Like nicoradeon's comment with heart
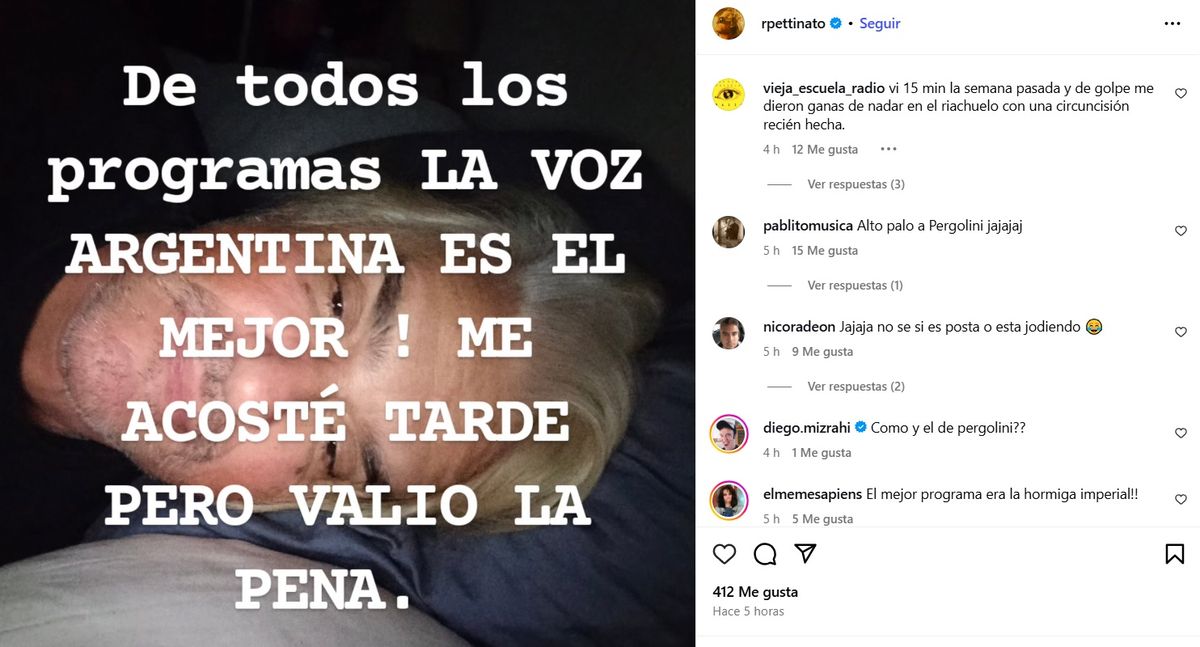The height and width of the screenshot is (647, 1200). [x=1180, y=332]
